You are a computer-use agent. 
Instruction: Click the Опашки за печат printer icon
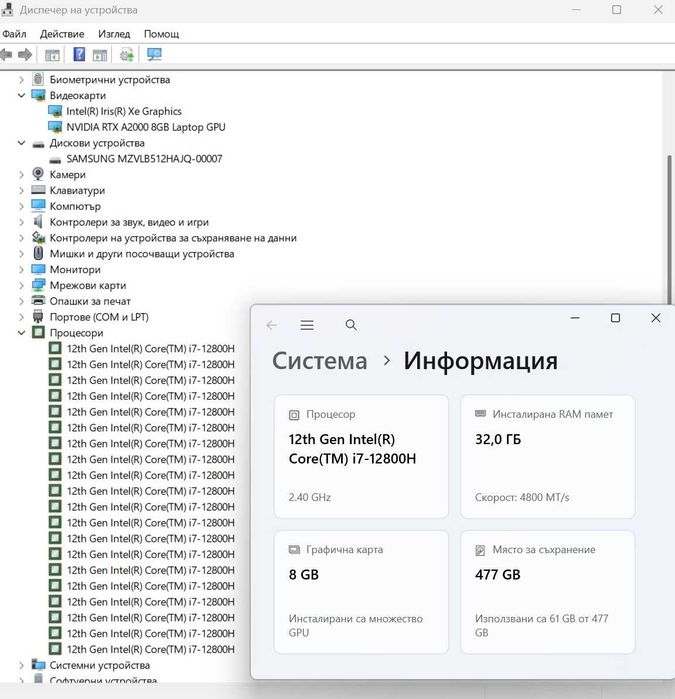point(38,300)
